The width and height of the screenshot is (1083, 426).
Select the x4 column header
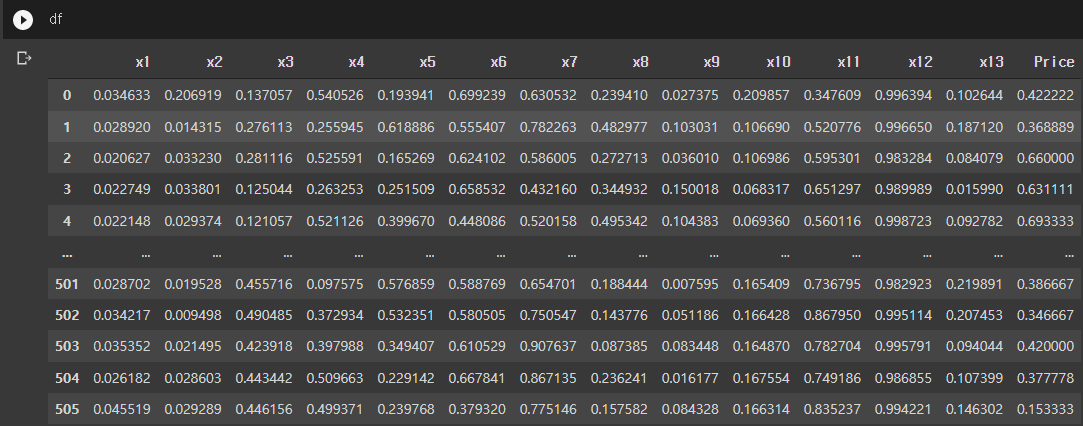tap(356, 62)
